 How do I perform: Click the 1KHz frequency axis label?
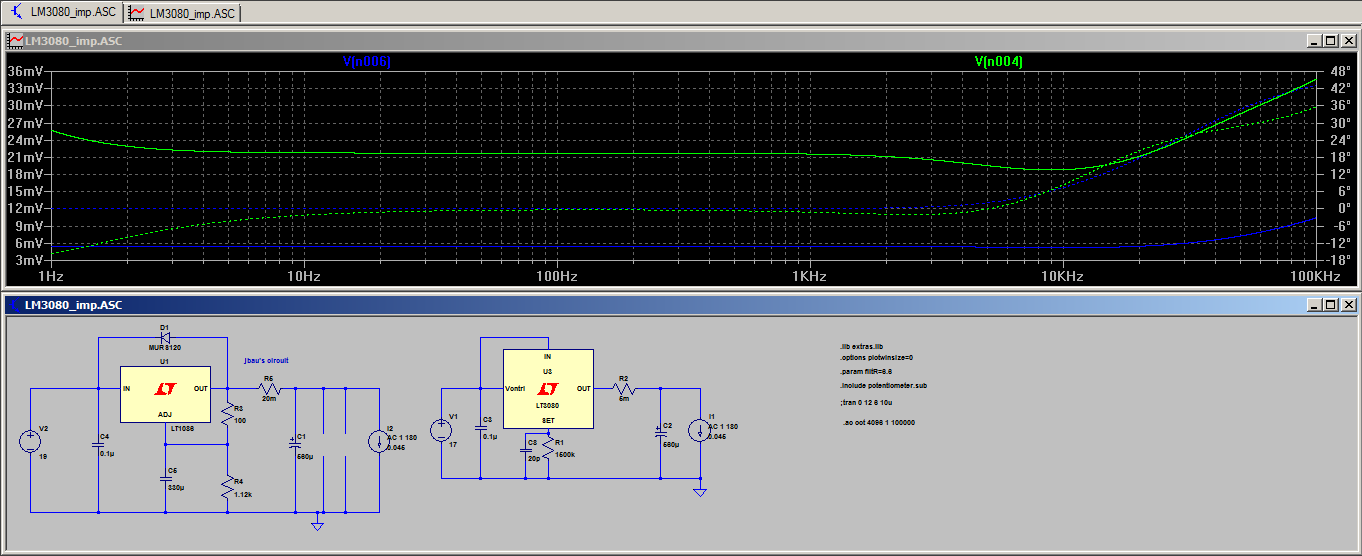(810, 276)
